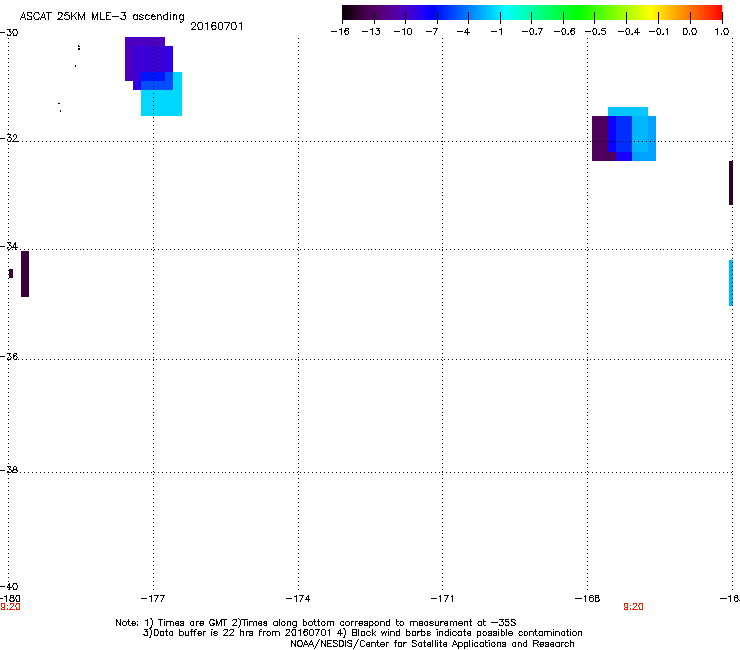Click the color bar label 0.0

690,32
